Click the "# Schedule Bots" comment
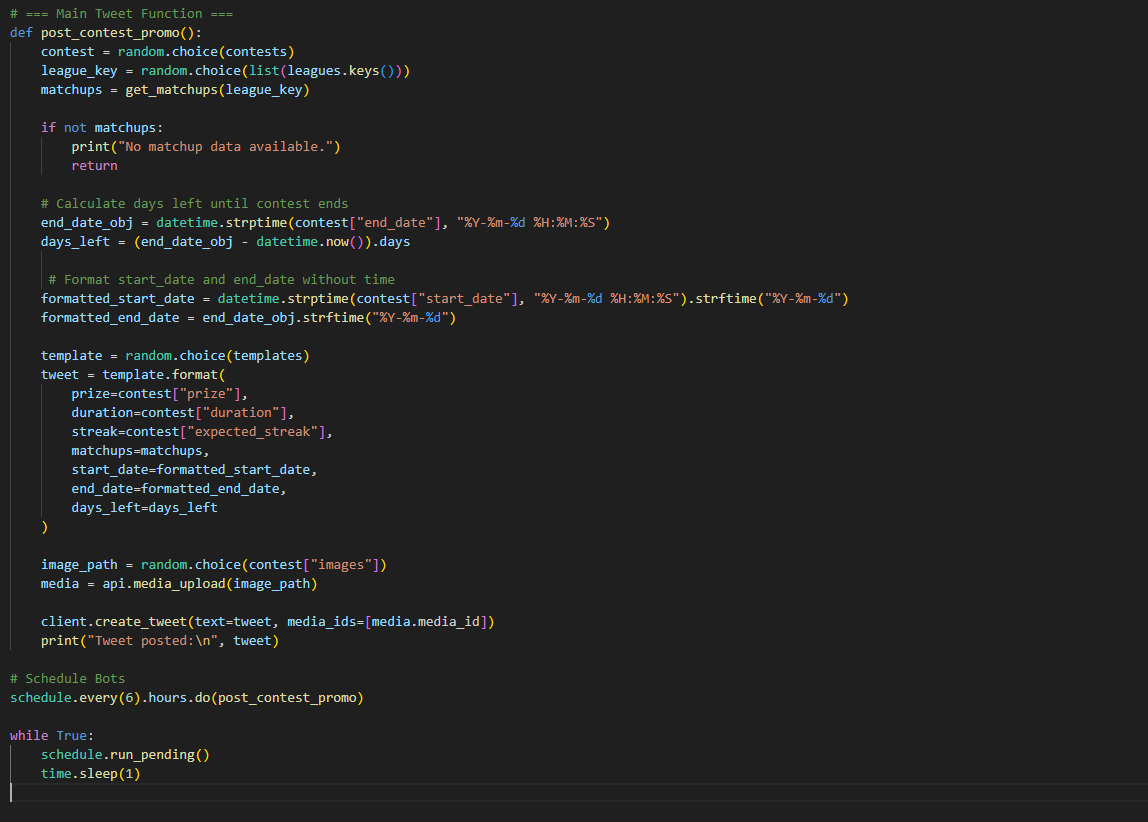 tap(67, 679)
